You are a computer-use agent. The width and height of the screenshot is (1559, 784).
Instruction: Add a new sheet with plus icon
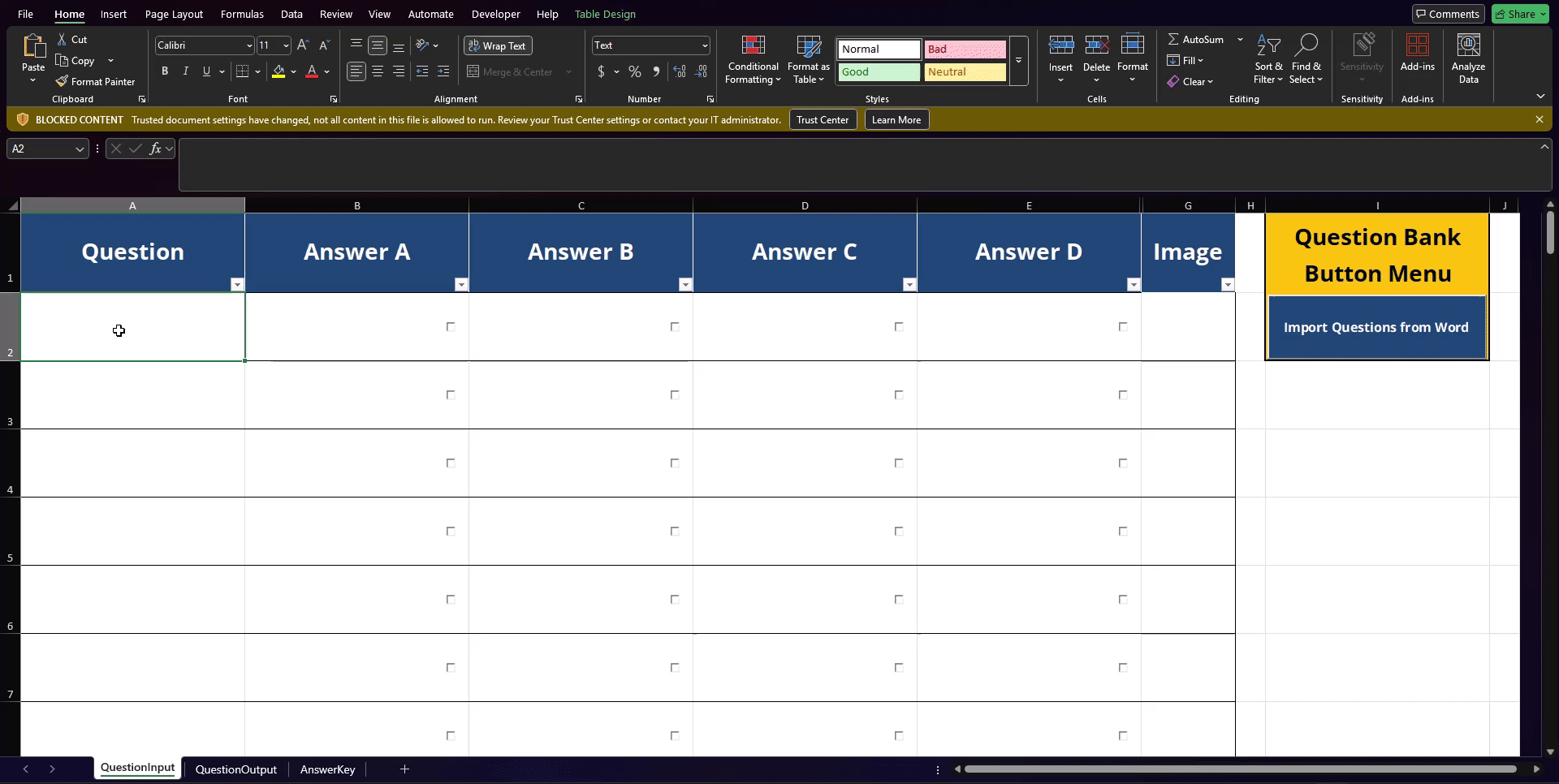tap(404, 769)
